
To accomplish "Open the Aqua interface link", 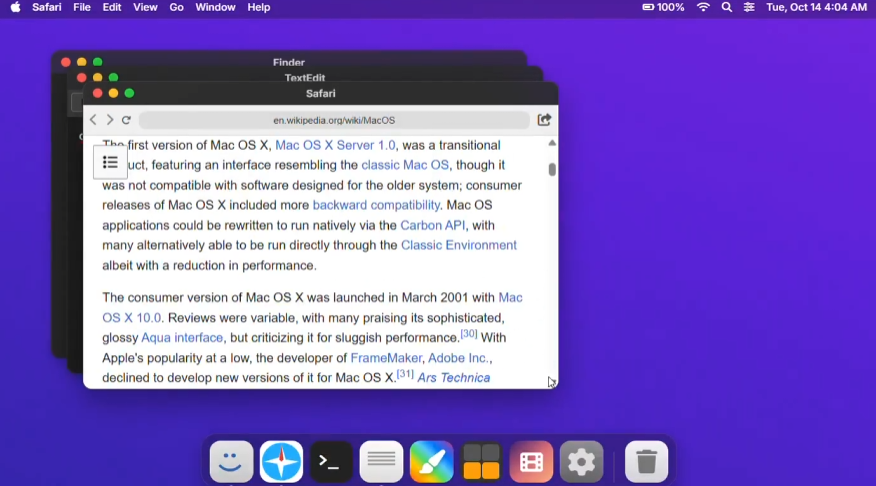I will point(182,337).
